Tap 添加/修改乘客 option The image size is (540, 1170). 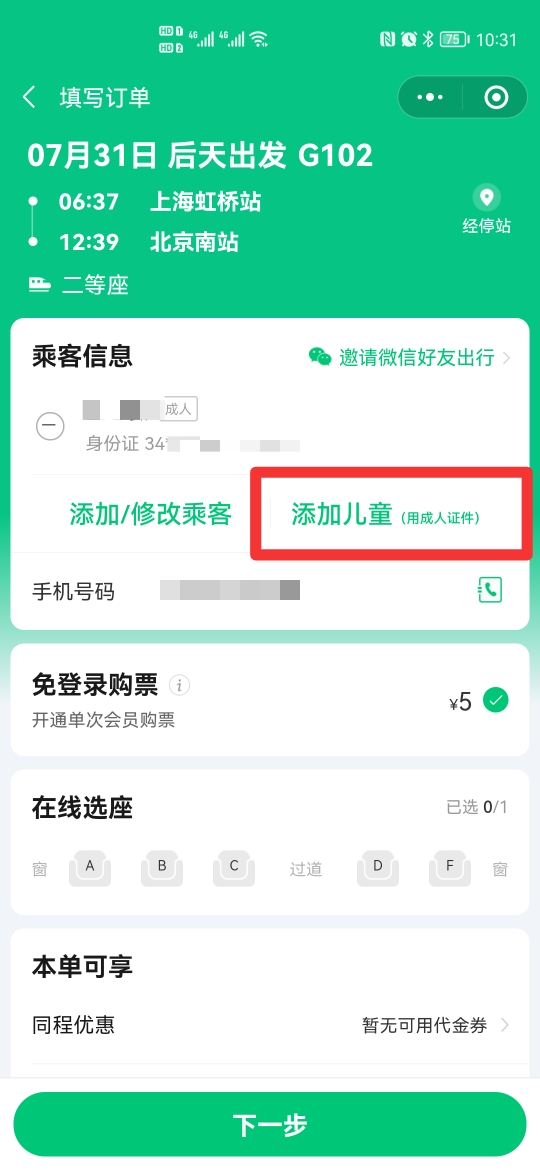151,514
